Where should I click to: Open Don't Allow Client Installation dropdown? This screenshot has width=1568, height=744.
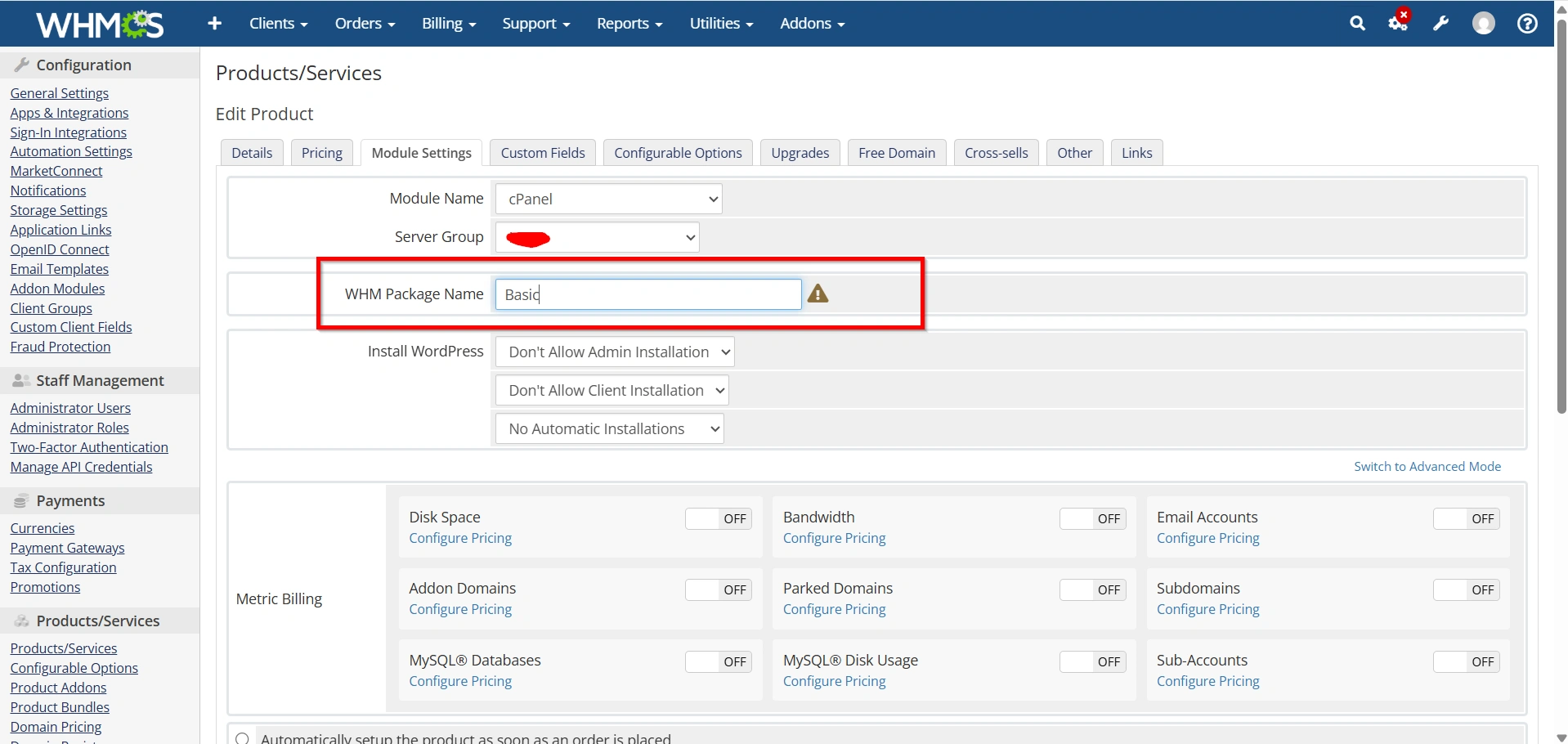(x=612, y=390)
